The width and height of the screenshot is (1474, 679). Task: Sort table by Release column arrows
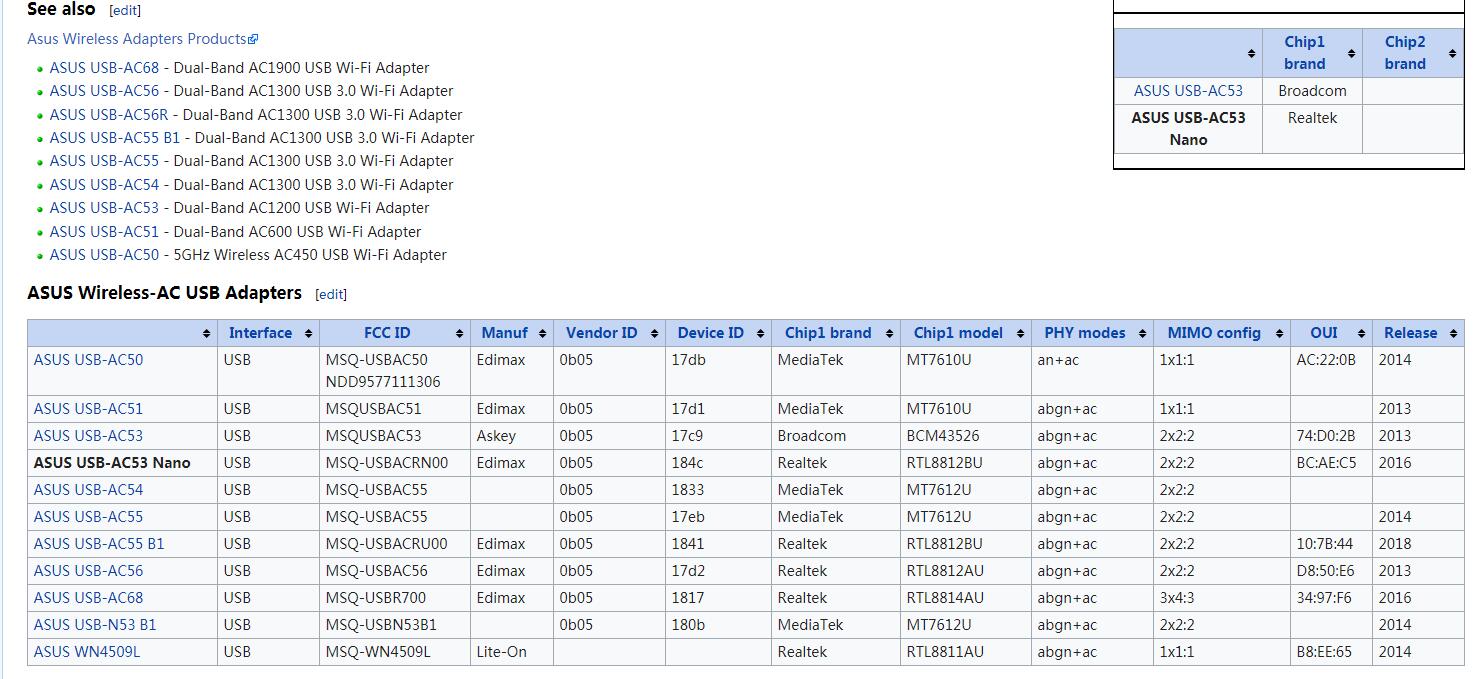click(1453, 333)
